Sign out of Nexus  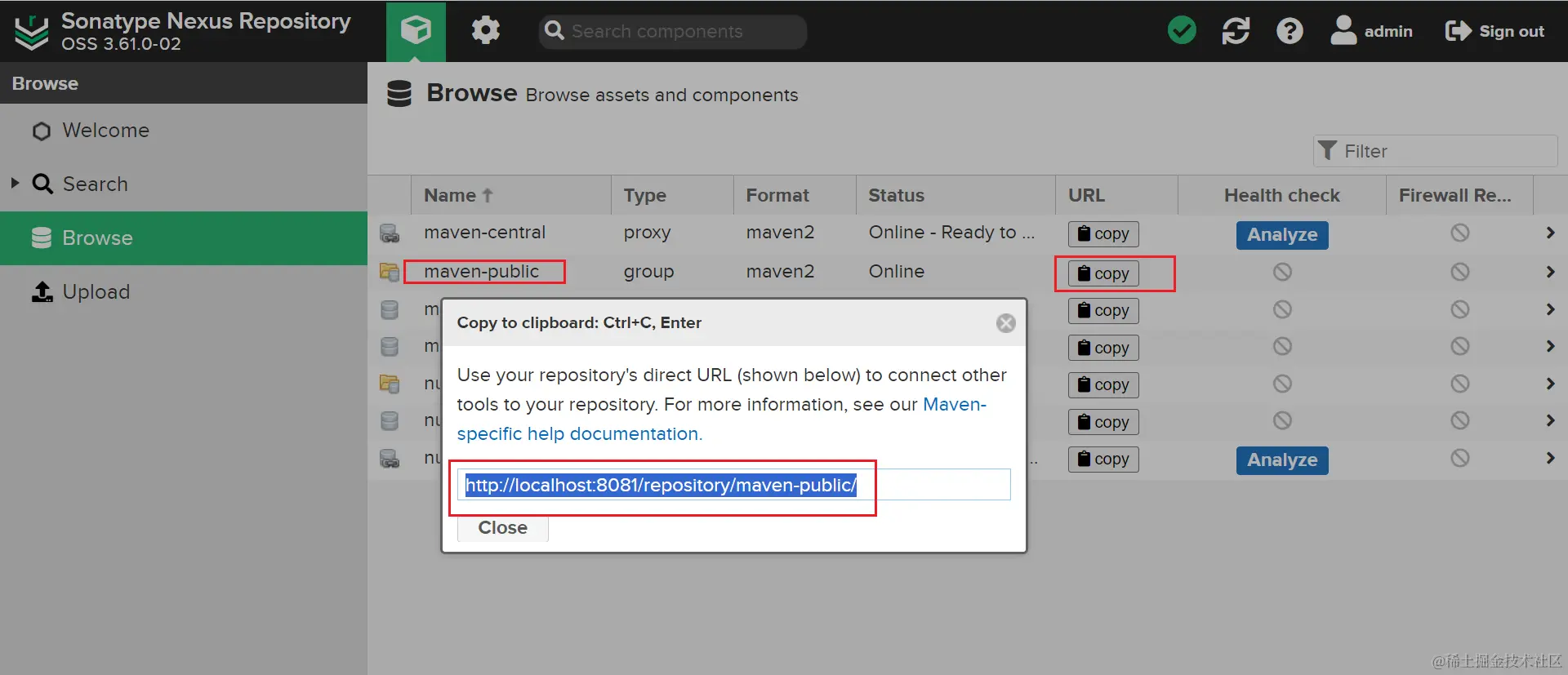[1494, 31]
